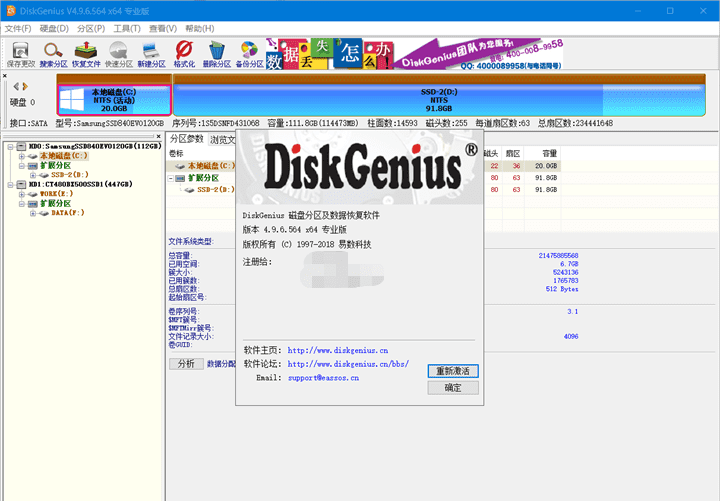720x501 pixels.
Task: Click the 20.0GB capacity cell
Action: click(546, 166)
